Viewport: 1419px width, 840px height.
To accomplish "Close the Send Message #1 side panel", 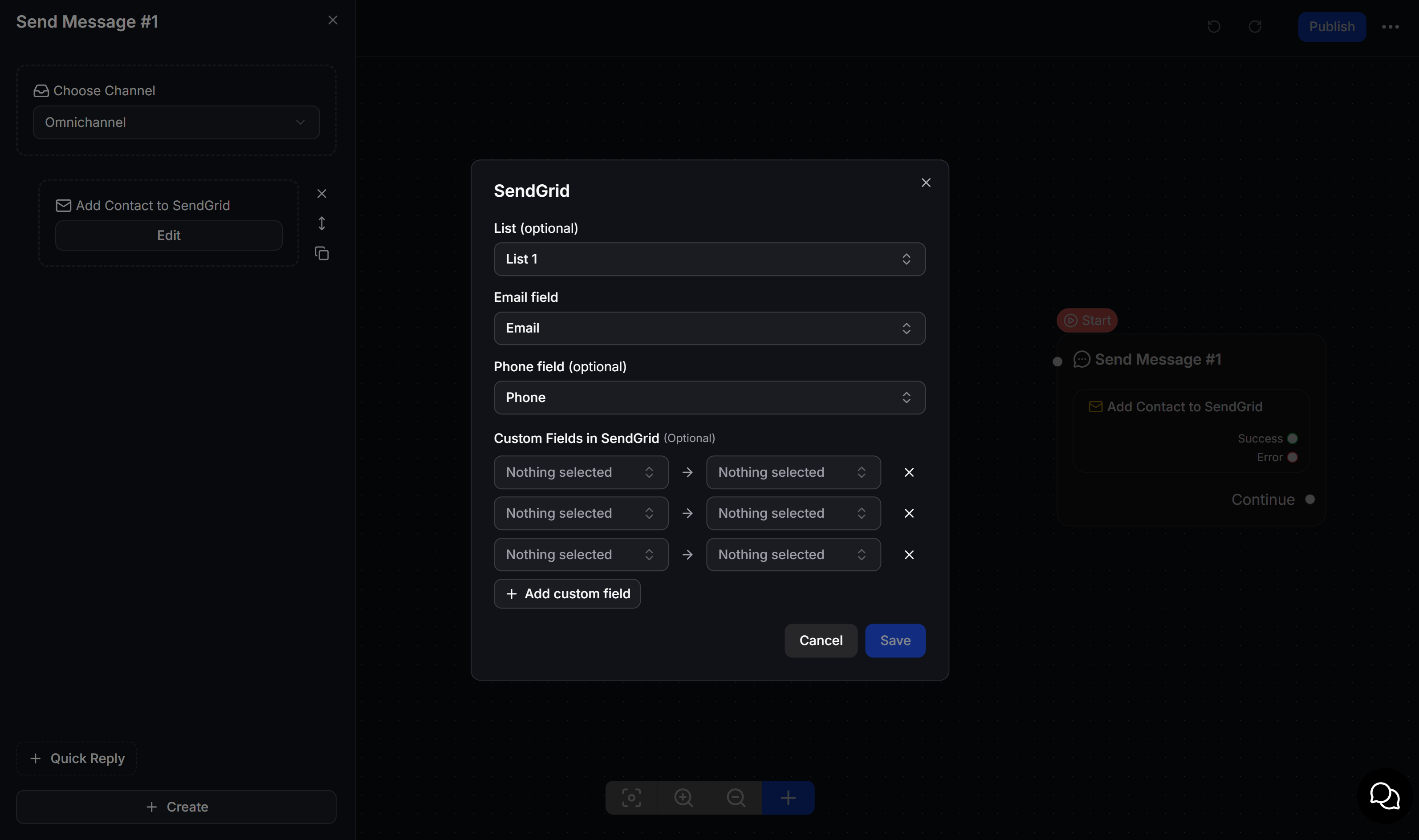I will pos(333,20).
